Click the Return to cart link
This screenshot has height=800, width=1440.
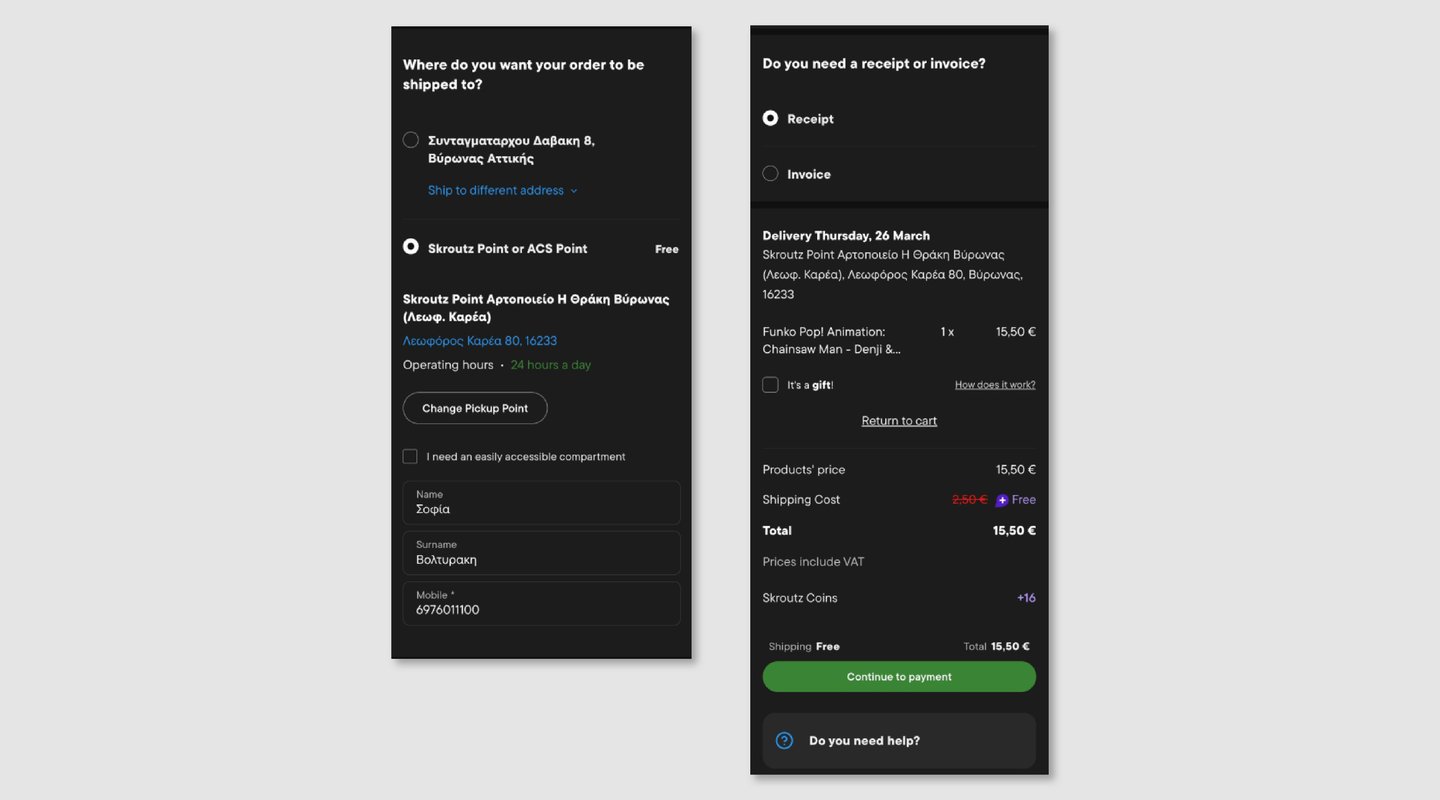[899, 421]
